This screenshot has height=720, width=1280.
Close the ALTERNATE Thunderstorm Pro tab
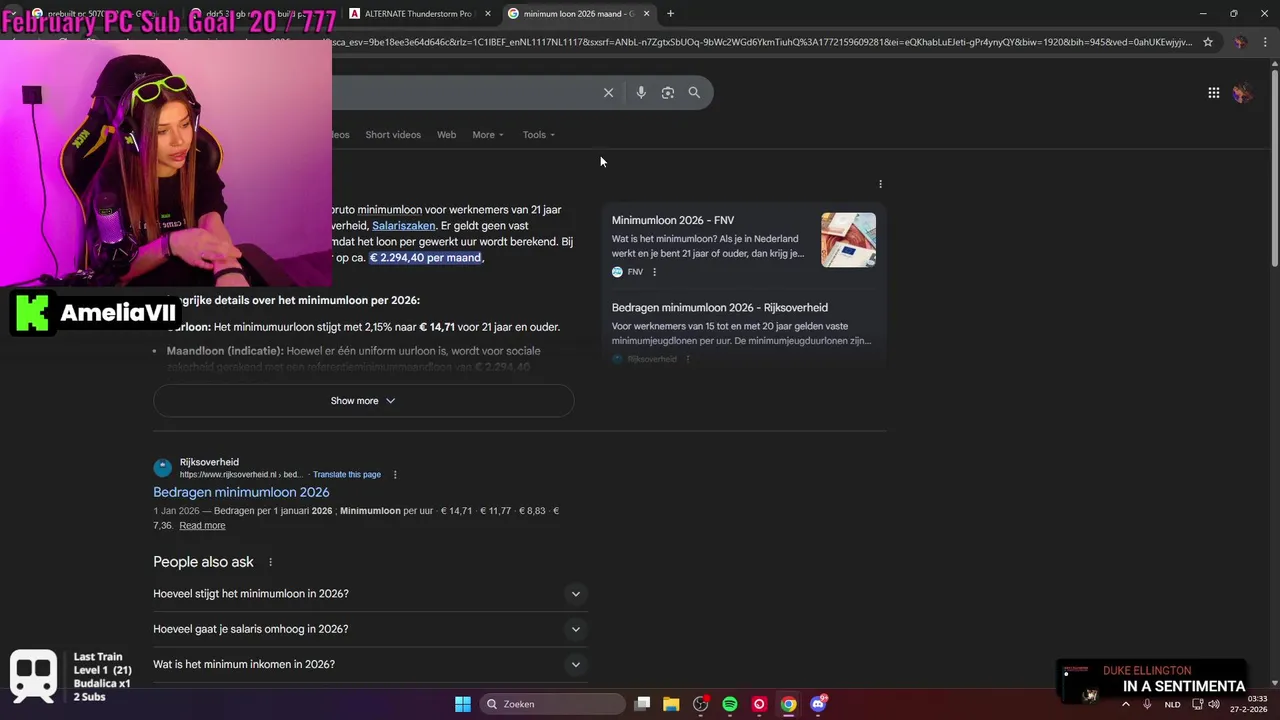488,14
